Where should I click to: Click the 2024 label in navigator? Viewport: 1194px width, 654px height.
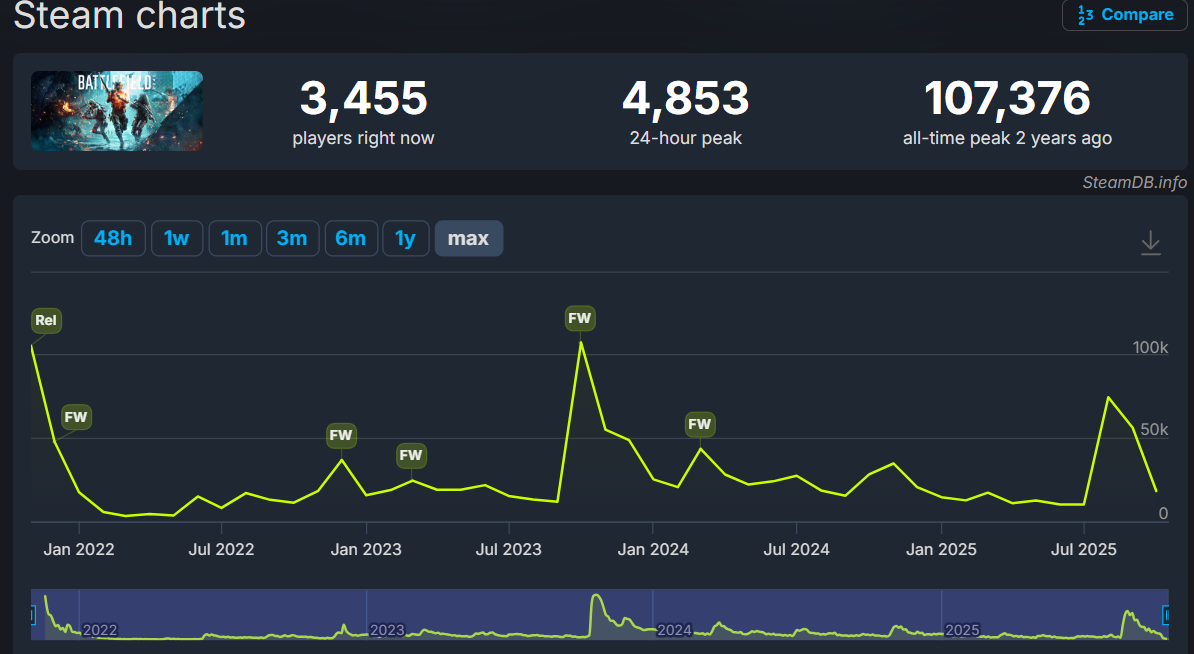click(x=675, y=630)
